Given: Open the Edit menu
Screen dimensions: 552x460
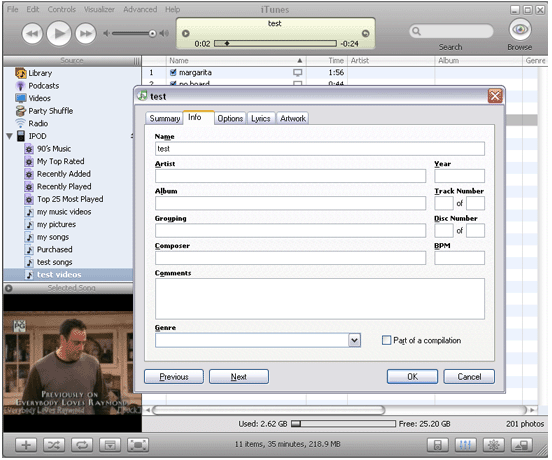Looking at the screenshot, I should pos(33,10).
